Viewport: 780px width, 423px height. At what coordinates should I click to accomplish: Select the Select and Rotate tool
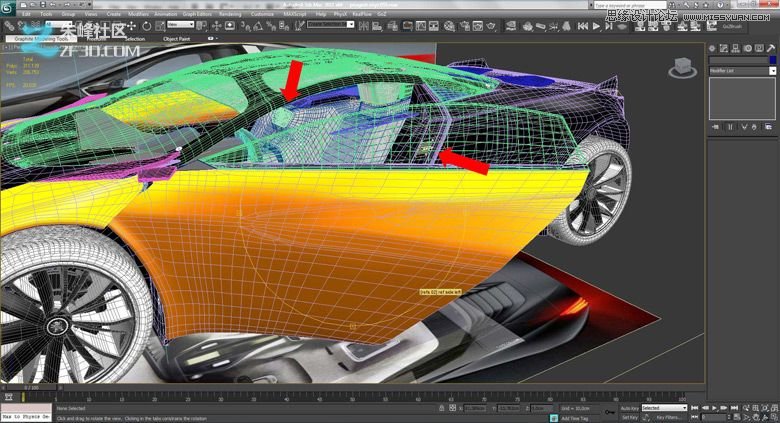(147, 26)
